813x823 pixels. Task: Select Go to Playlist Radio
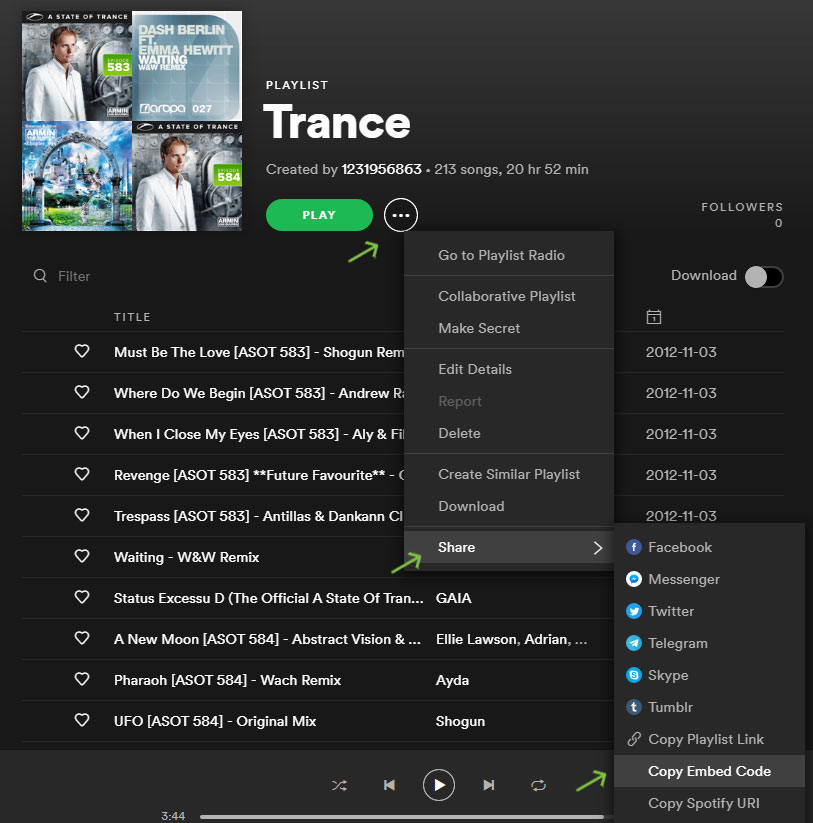509,255
